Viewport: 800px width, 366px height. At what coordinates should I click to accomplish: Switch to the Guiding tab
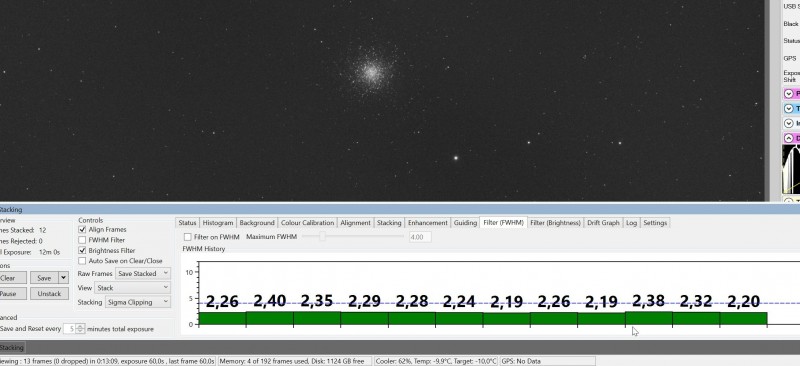(x=465, y=223)
